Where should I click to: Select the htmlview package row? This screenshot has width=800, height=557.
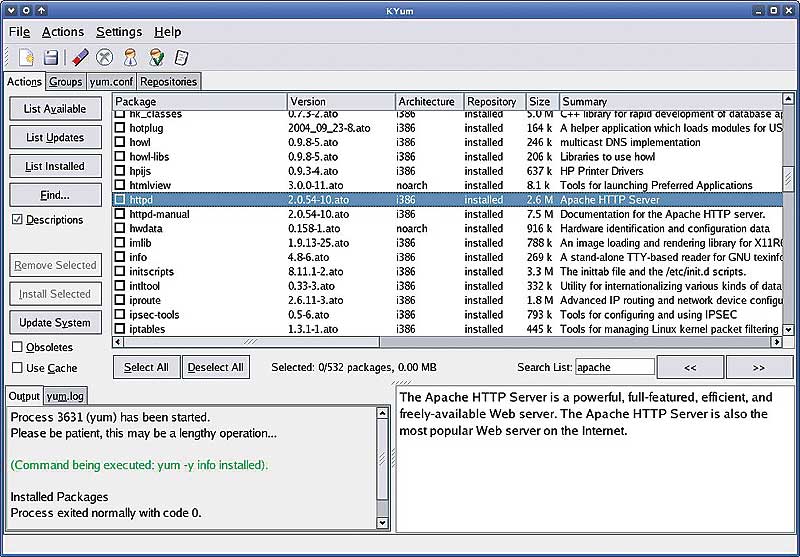pos(447,185)
